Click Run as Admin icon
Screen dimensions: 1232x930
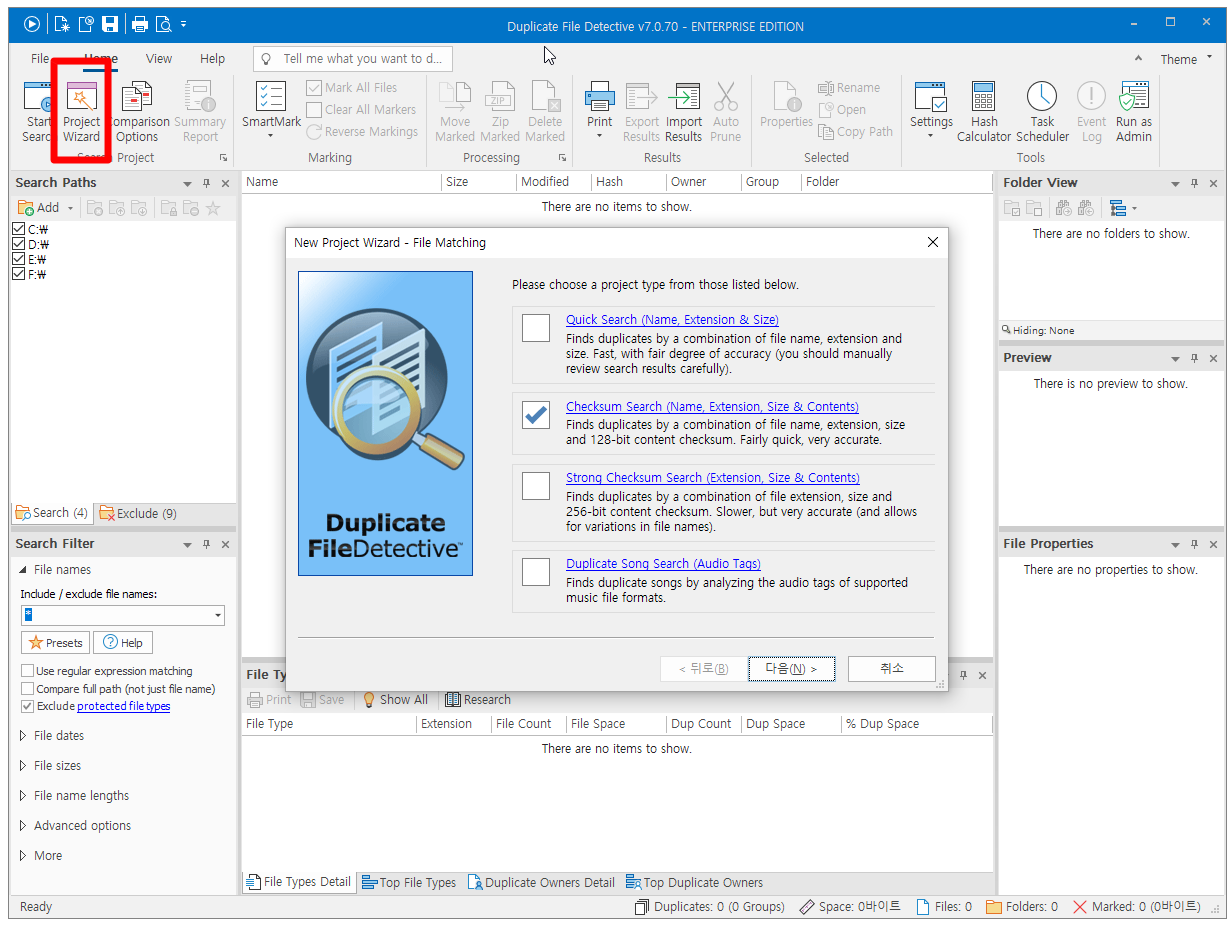pyautogui.click(x=1134, y=112)
